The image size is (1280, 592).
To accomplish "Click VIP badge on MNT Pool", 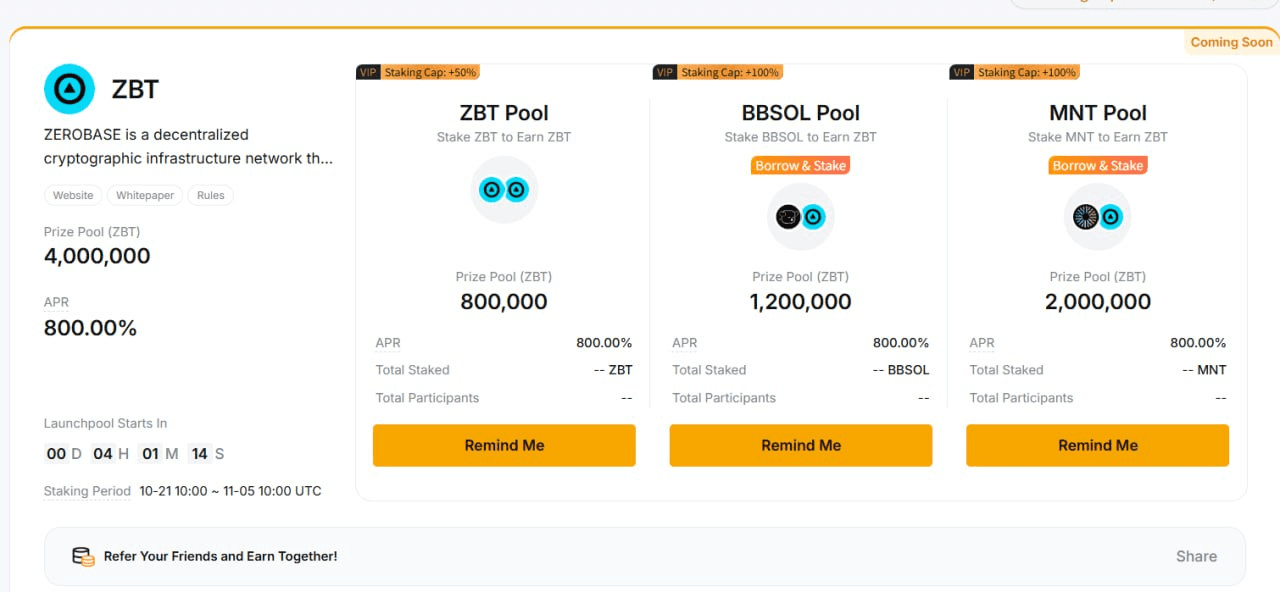I will 962,72.
